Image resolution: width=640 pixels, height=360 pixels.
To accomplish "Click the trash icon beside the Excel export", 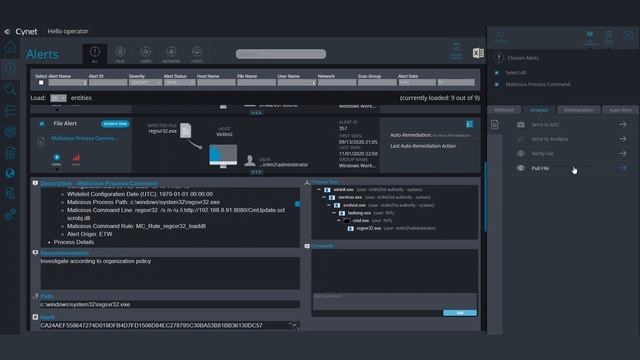I will pyautogui.click(x=456, y=48).
